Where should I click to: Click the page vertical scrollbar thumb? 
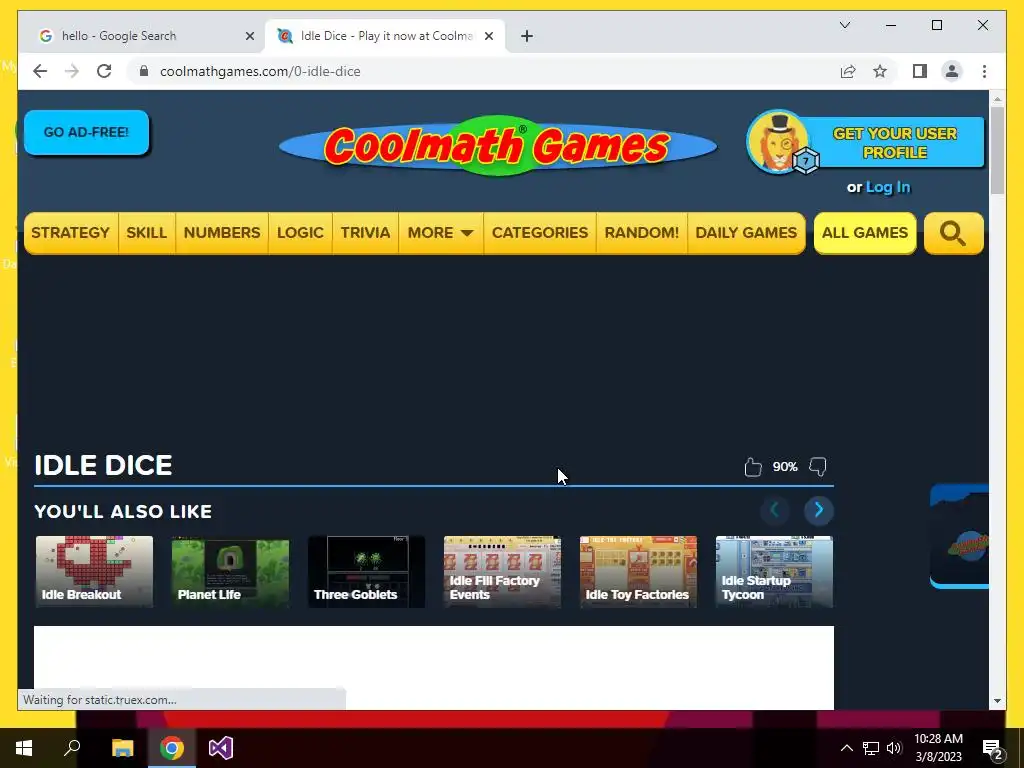click(x=997, y=150)
